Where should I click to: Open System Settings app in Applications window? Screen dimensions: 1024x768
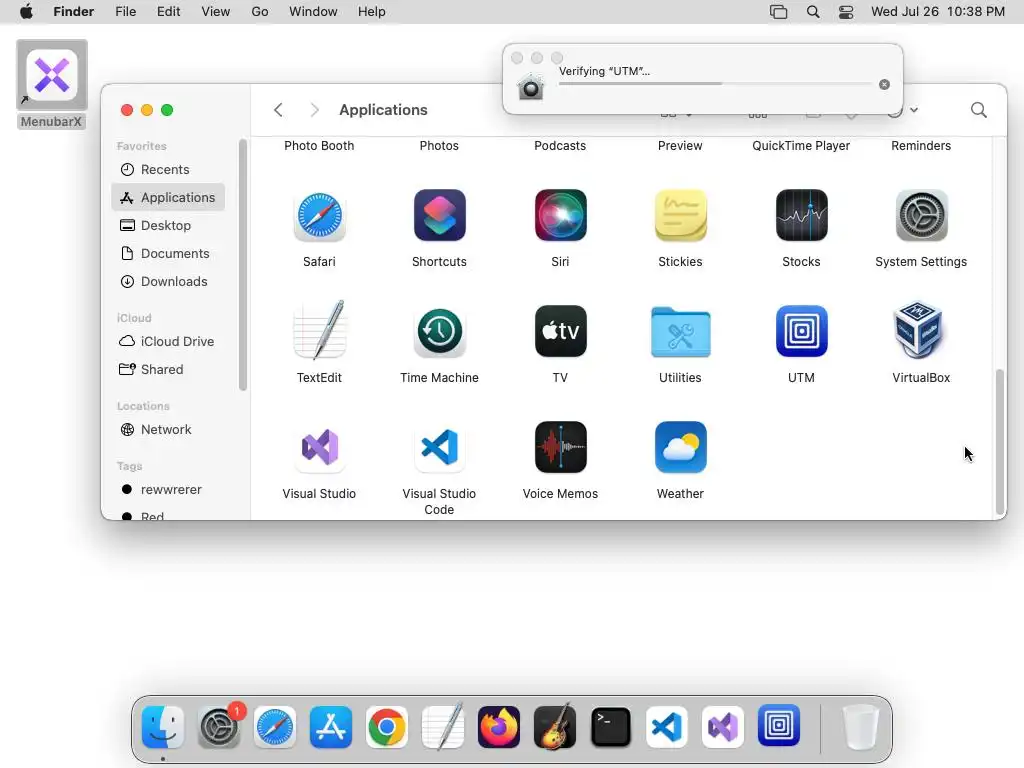921,216
